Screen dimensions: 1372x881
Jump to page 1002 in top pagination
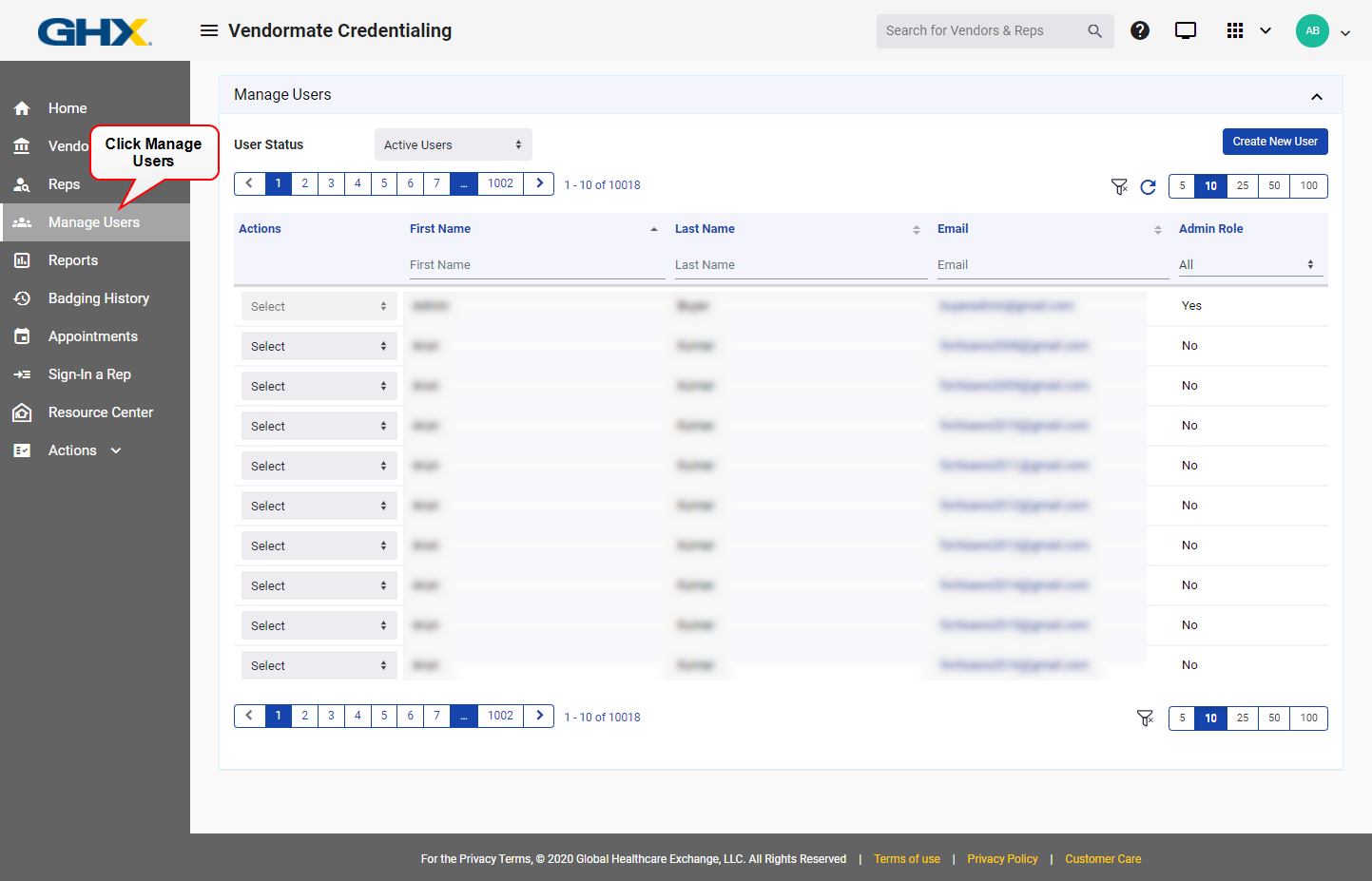pyautogui.click(x=500, y=183)
